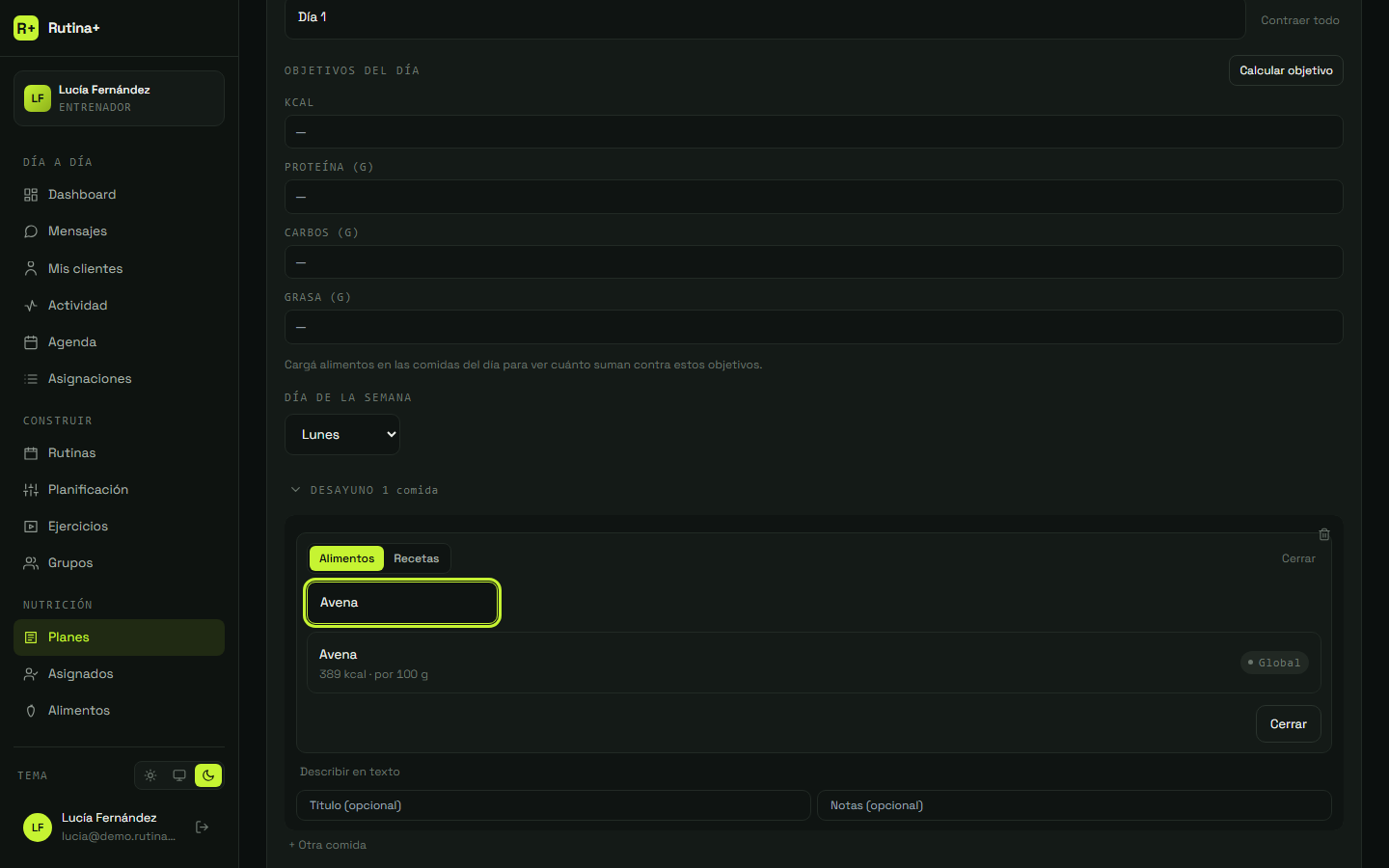Open Asignaciones list
This screenshot has width=1389, height=868.
[x=119, y=379]
